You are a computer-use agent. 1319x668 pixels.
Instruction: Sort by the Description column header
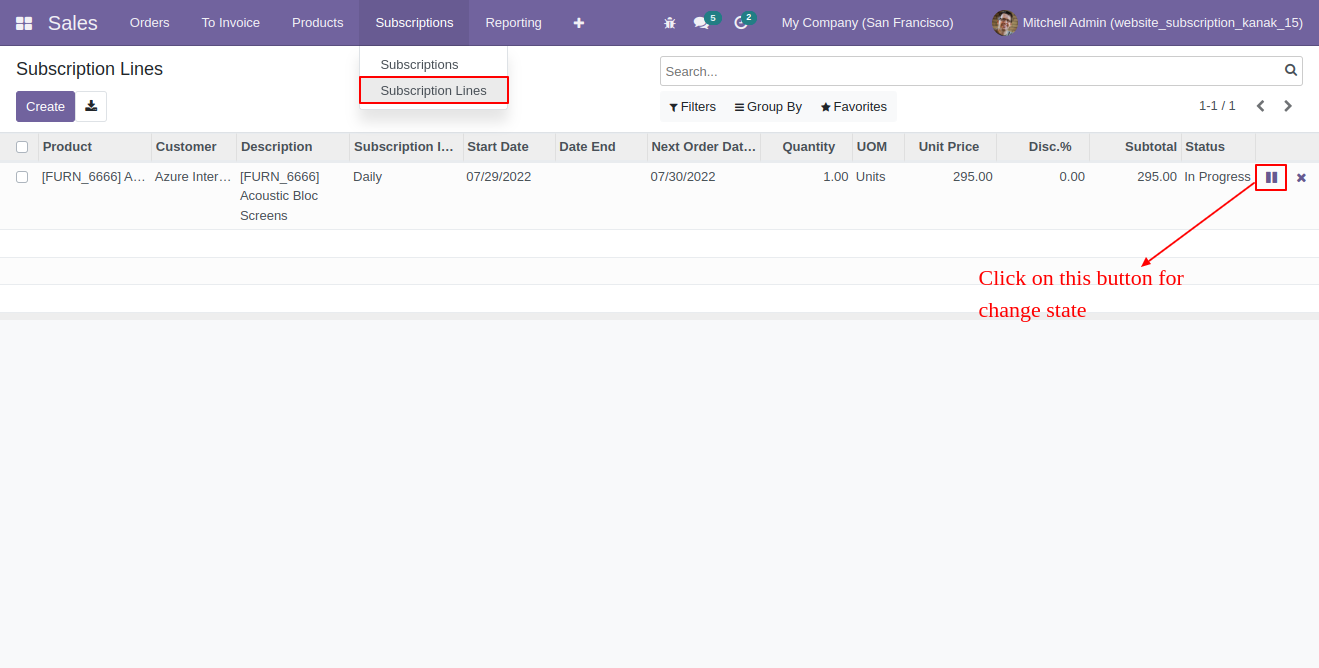(293, 147)
